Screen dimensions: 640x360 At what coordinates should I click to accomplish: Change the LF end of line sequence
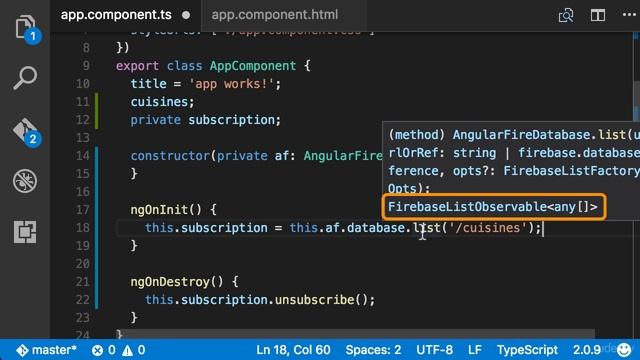click(x=475, y=350)
